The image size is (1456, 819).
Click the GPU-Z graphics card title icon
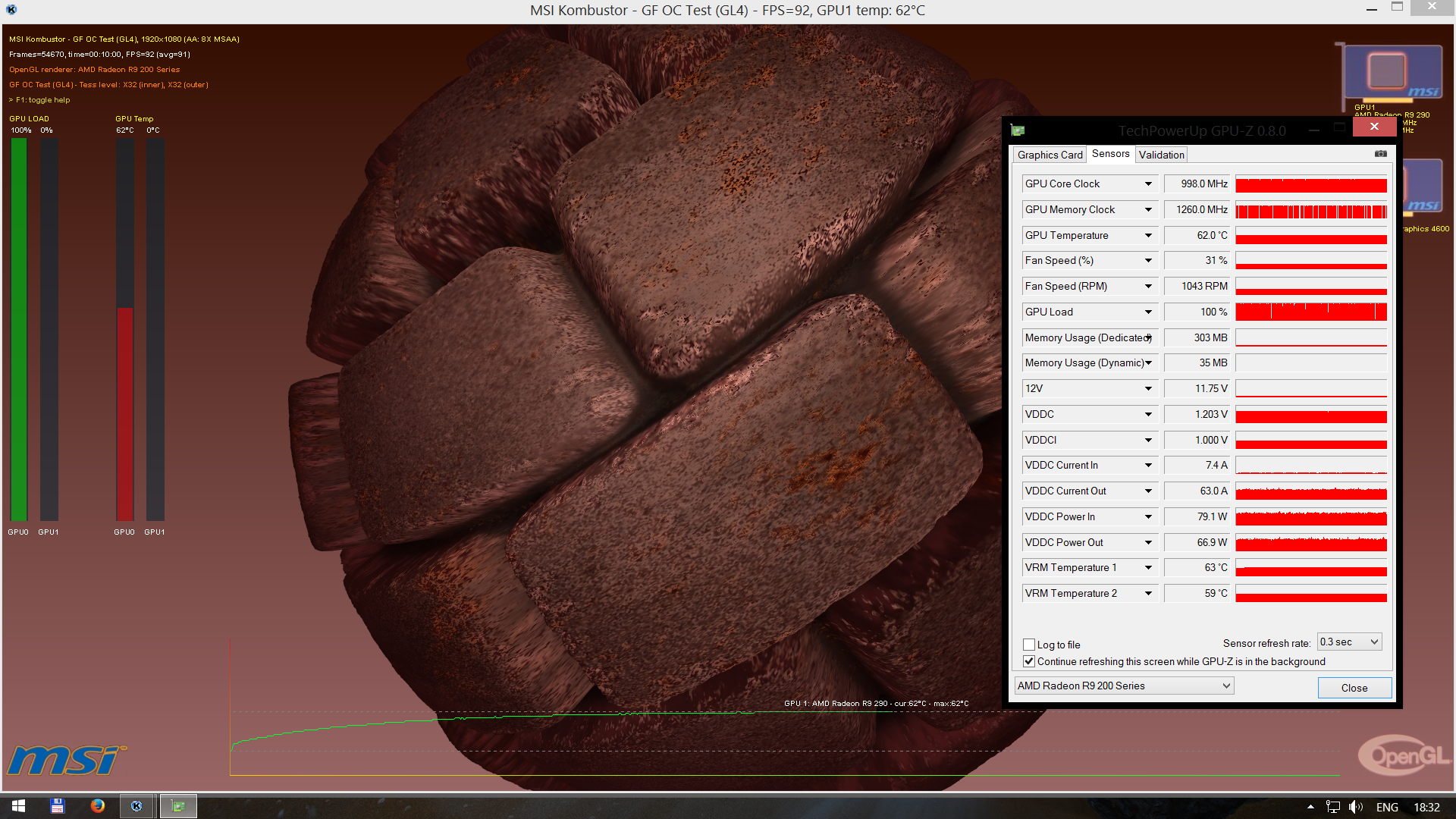coord(1018,130)
